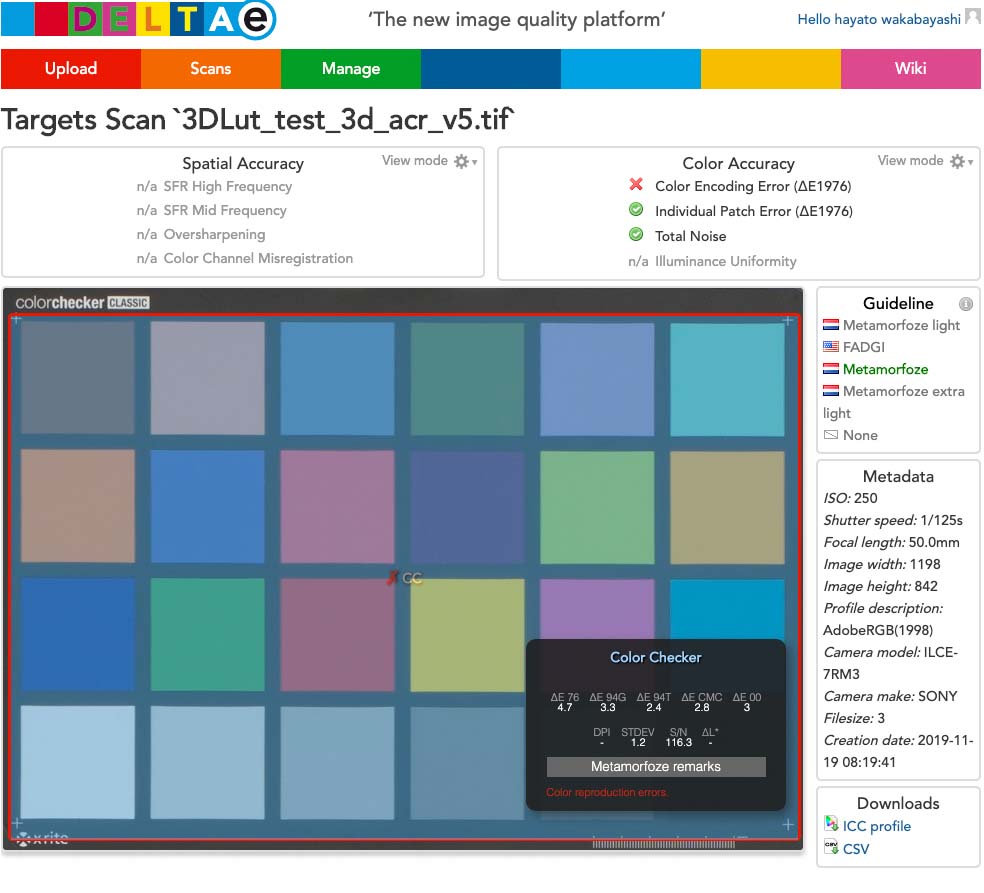Click flag icon beside Metamorfoze guideline
Viewport: 984px width, 893px height.
(831, 369)
